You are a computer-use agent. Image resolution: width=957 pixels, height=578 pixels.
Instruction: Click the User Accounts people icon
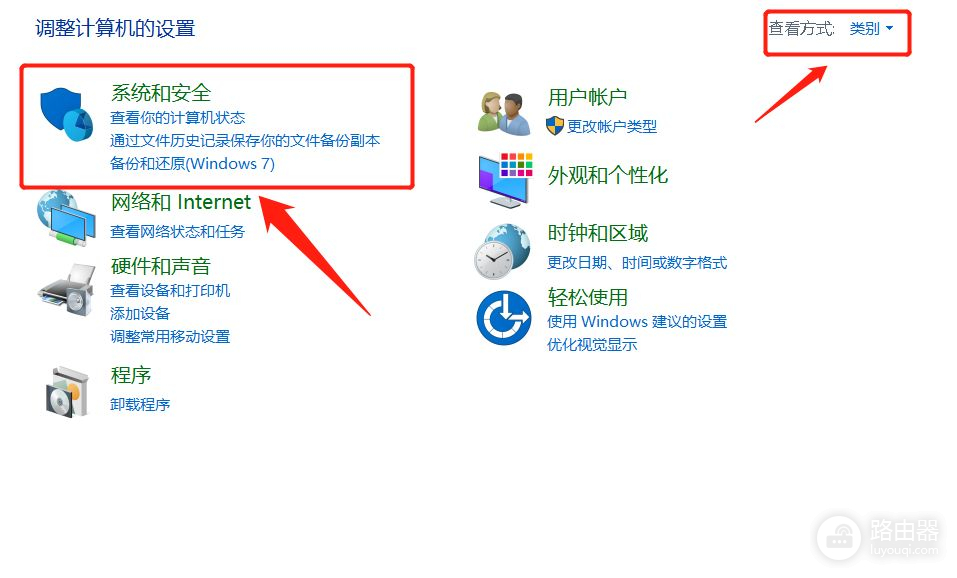point(504,113)
